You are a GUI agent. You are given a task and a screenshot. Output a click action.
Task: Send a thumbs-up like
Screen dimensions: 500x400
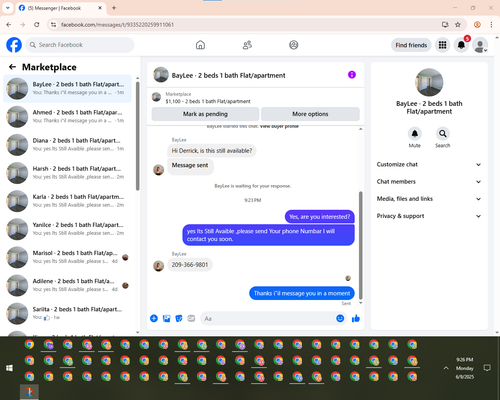coord(356,318)
